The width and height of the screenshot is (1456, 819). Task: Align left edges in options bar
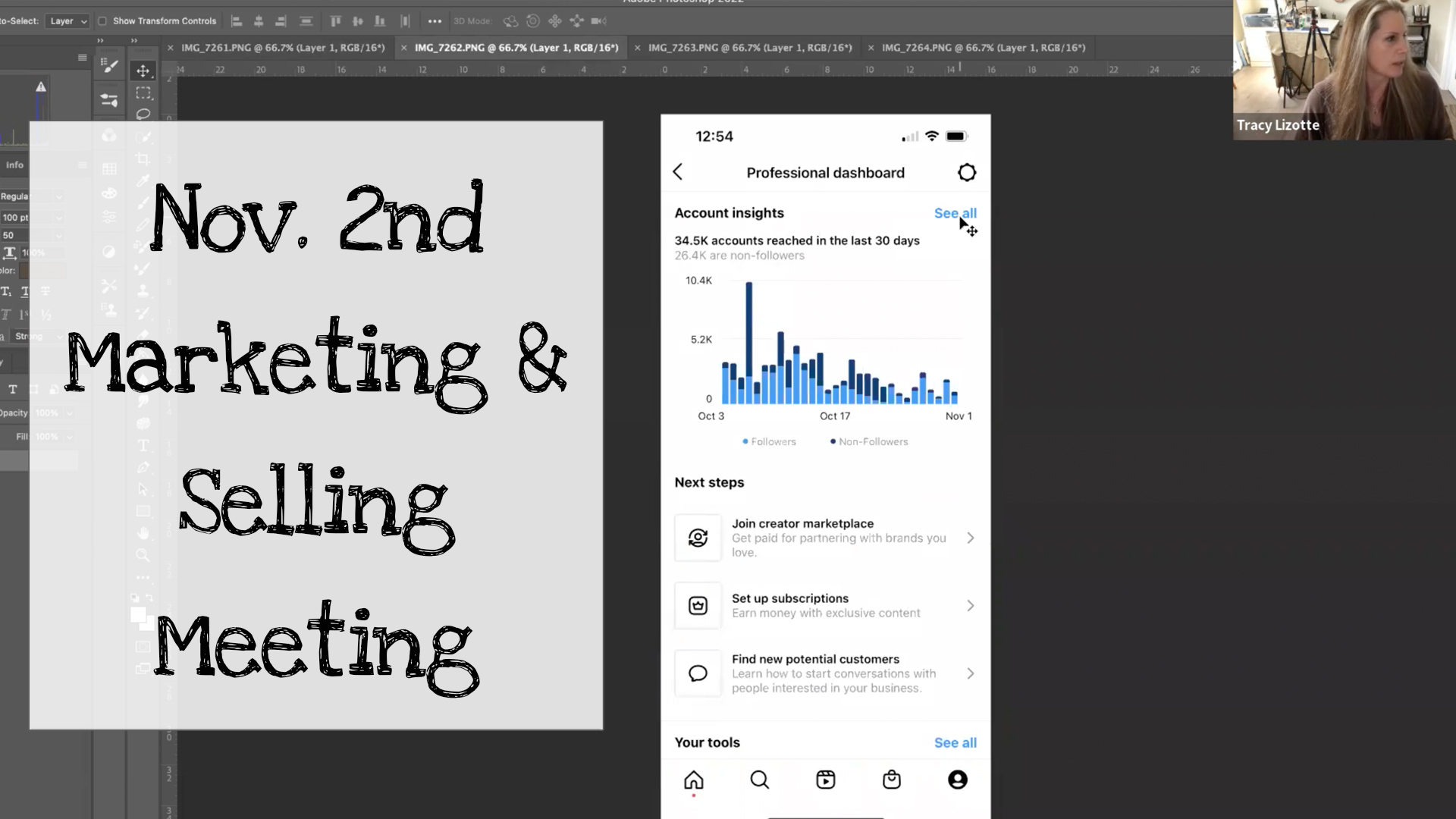(237, 21)
